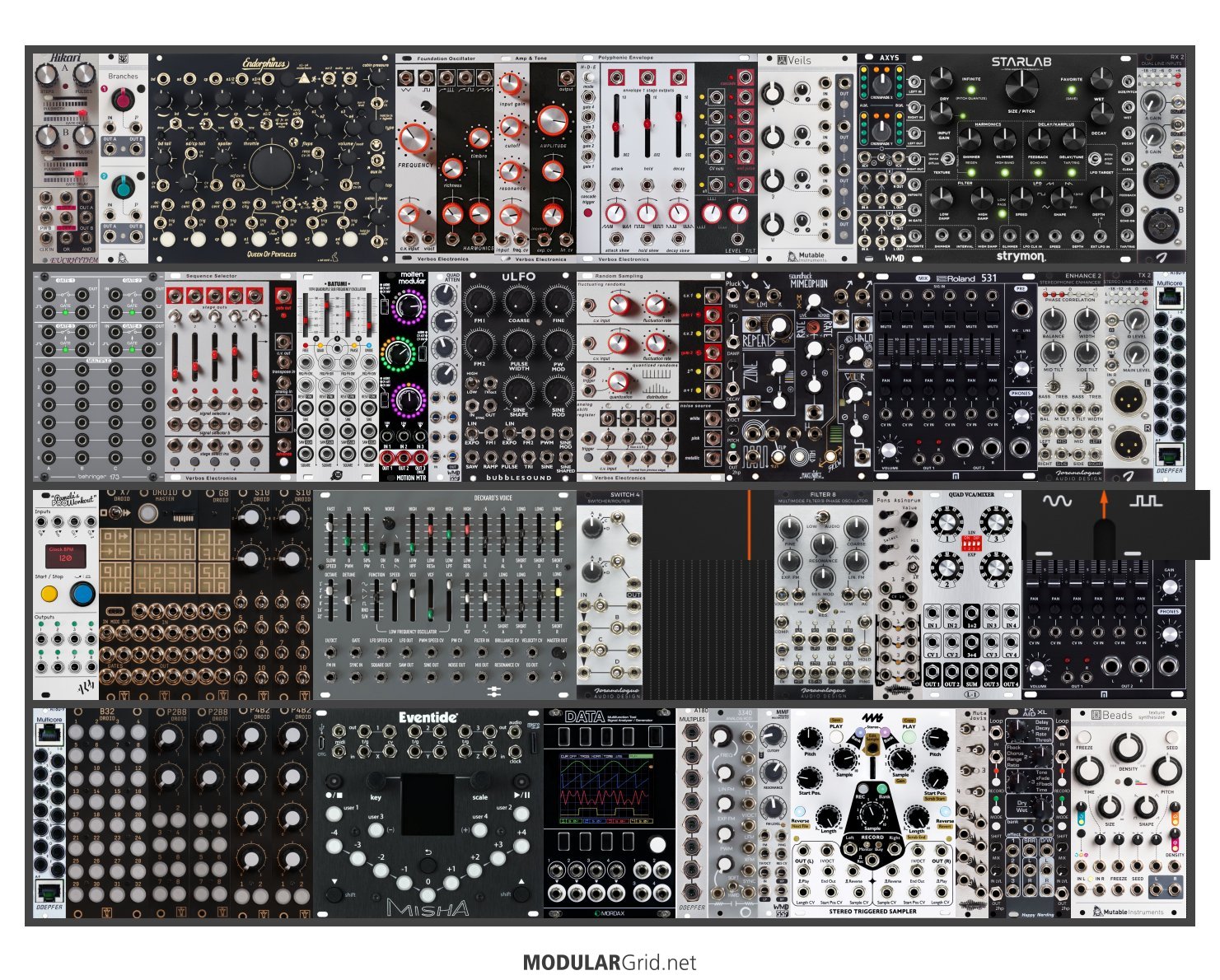Push the FAVORITE button on Strymon Starlab
This screenshot has height=980, width=1220.
coord(1071,88)
